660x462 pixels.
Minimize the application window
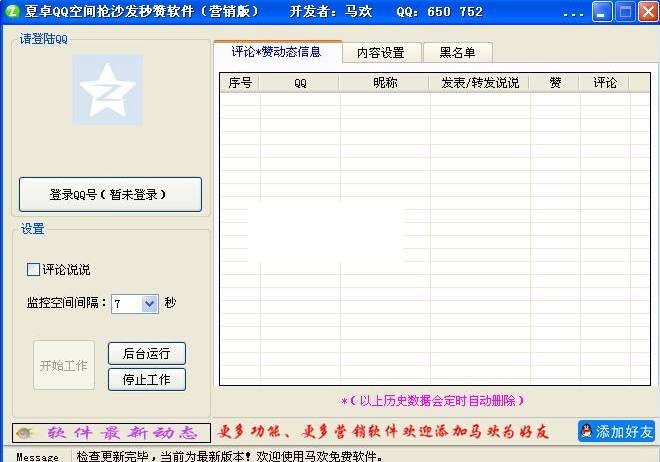tap(601, 13)
